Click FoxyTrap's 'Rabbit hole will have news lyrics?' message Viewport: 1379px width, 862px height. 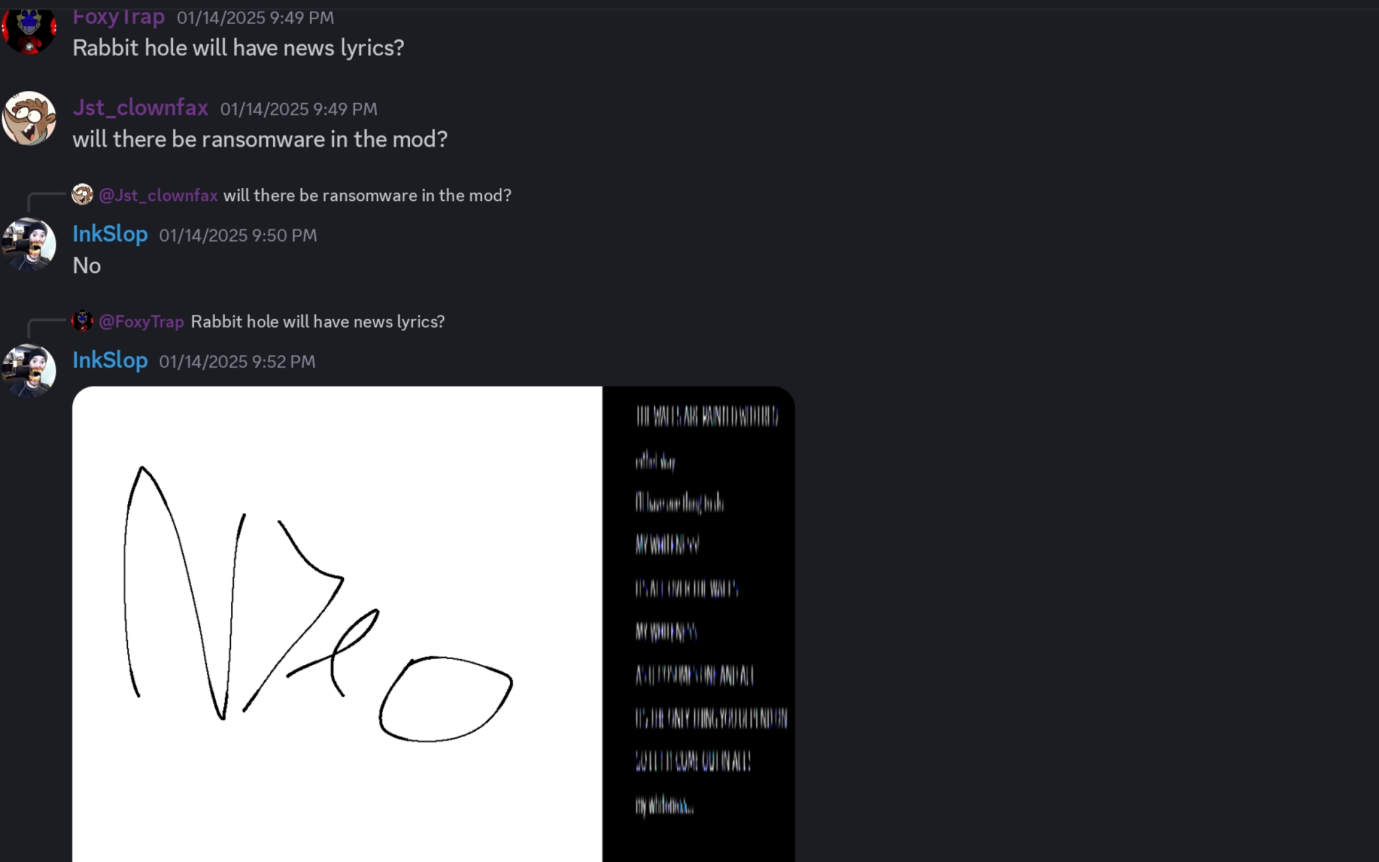pyautogui.click(x=238, y=47)
